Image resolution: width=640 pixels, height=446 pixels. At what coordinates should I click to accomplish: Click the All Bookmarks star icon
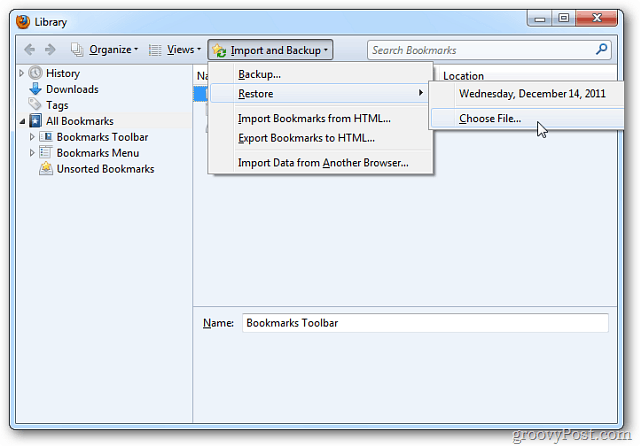click(x=36, y=121)
